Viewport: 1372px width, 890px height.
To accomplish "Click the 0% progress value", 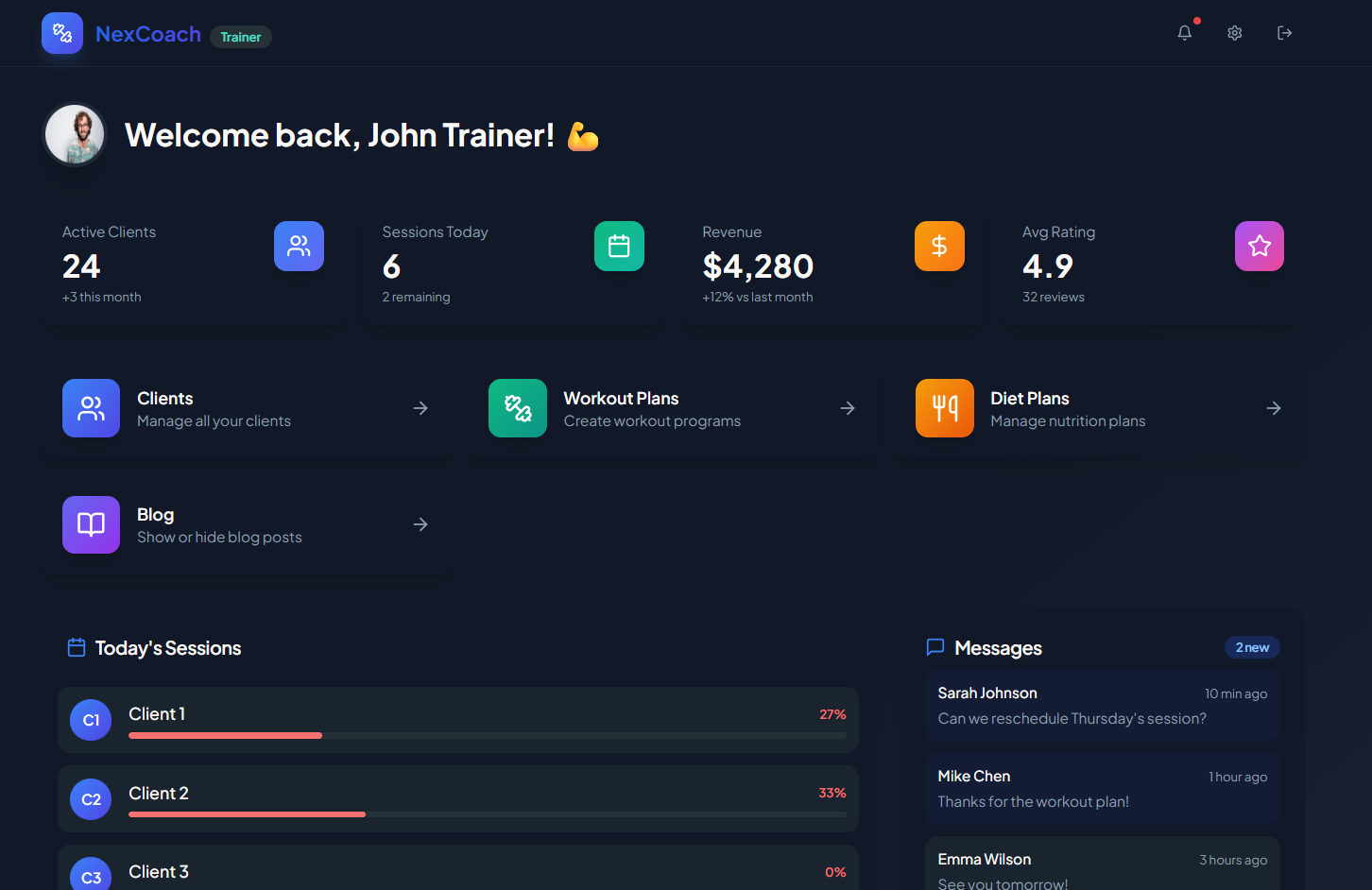I will tap(835, 872).
